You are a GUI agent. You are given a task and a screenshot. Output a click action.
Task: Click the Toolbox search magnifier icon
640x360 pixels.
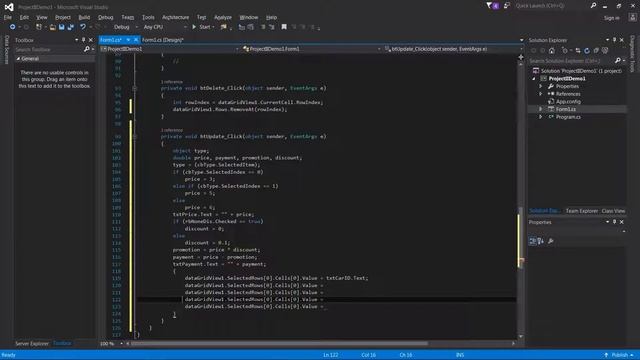coord(87,49)
